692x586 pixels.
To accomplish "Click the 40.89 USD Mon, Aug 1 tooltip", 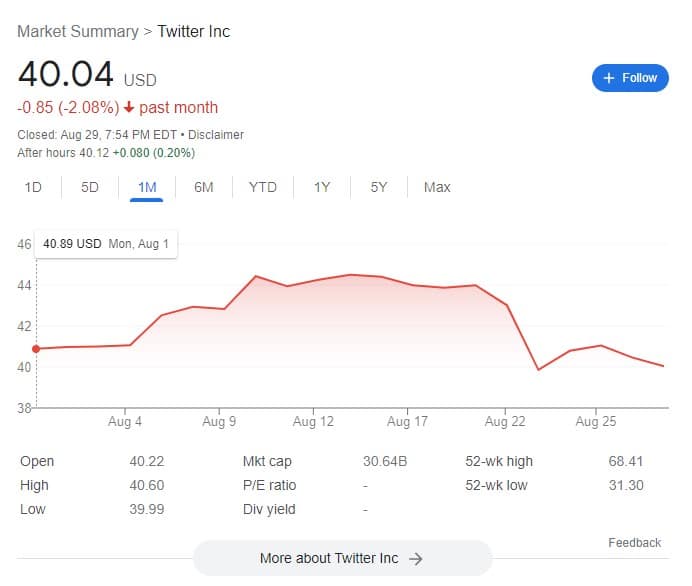I will 106,244.
